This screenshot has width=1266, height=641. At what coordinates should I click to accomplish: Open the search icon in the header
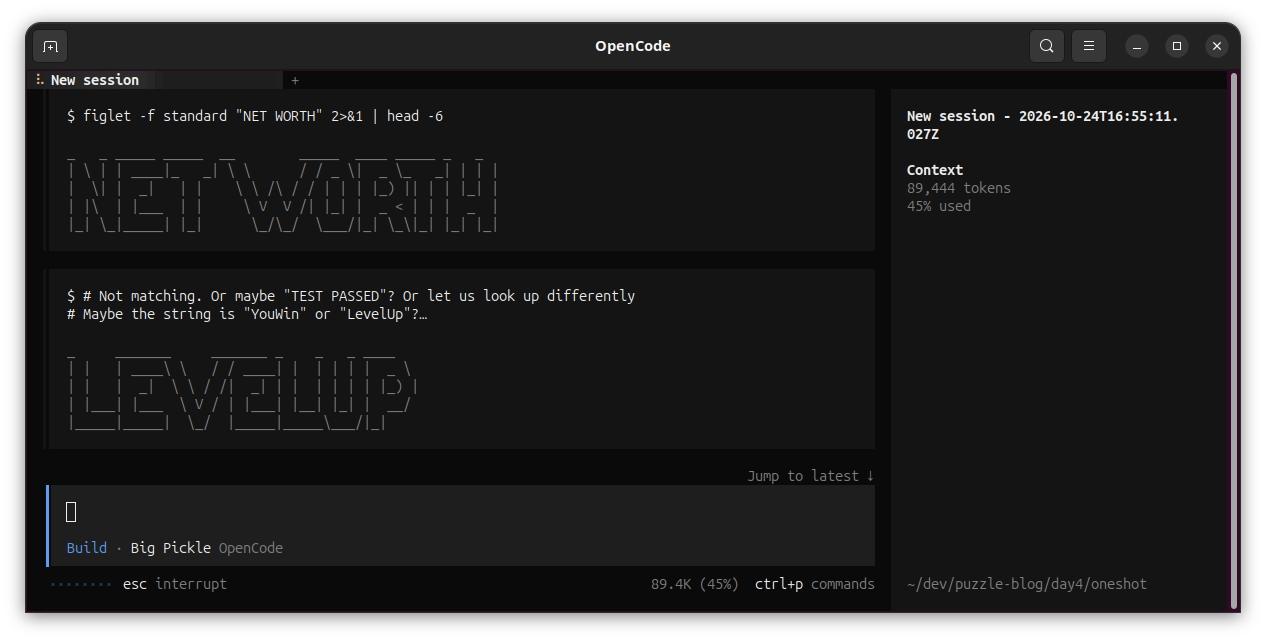coord(1046,46)
